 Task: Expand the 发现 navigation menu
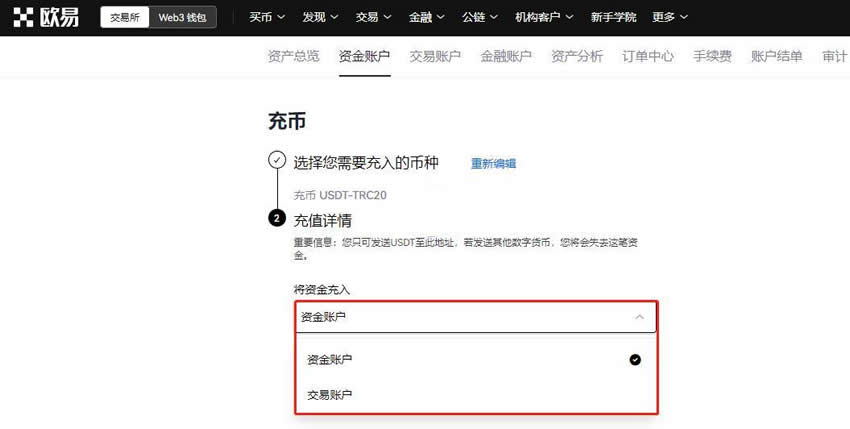320,17
